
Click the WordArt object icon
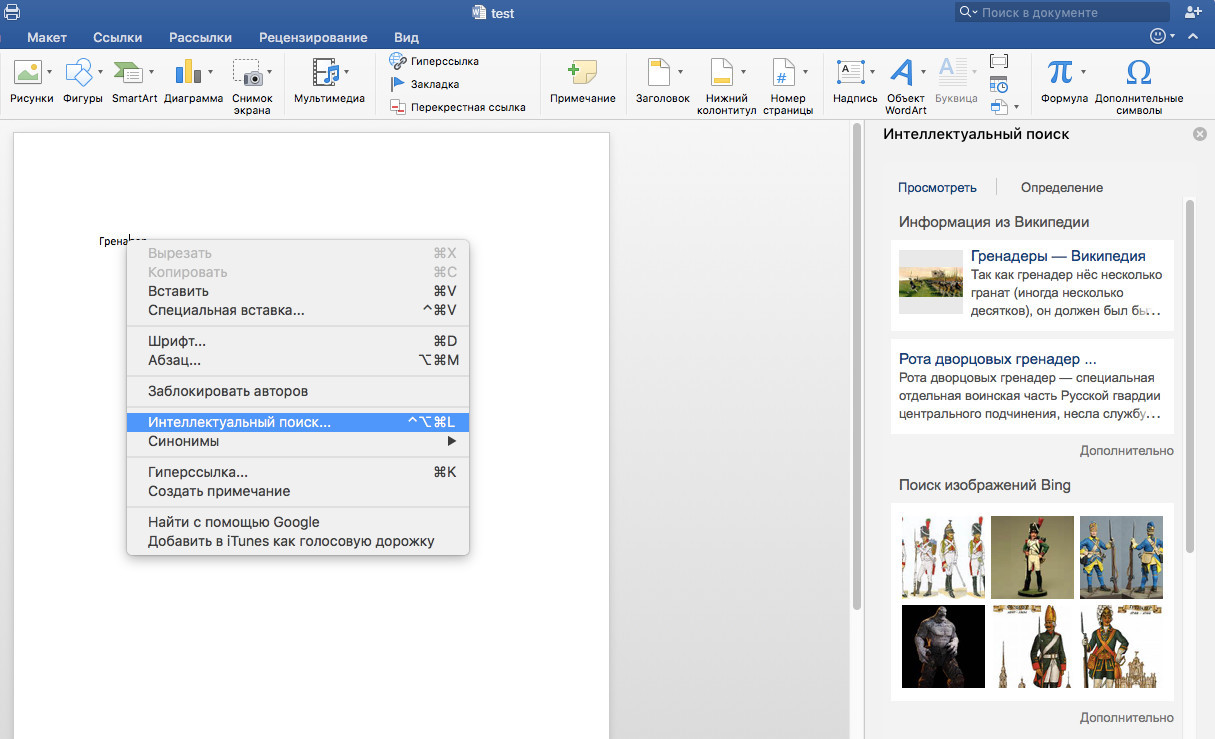(901, 72)
